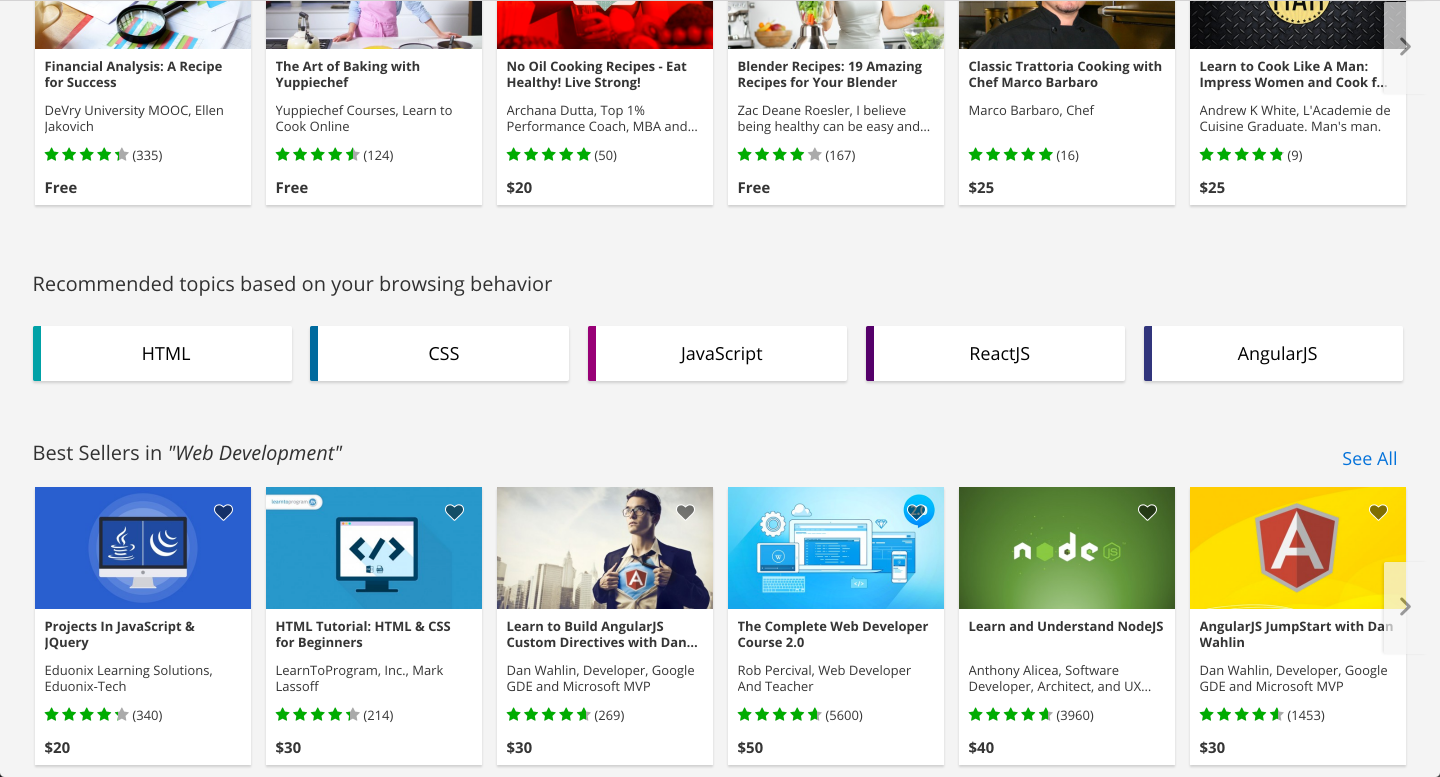
Task: Open the HTML recommended topic
Action: [162, 353]
